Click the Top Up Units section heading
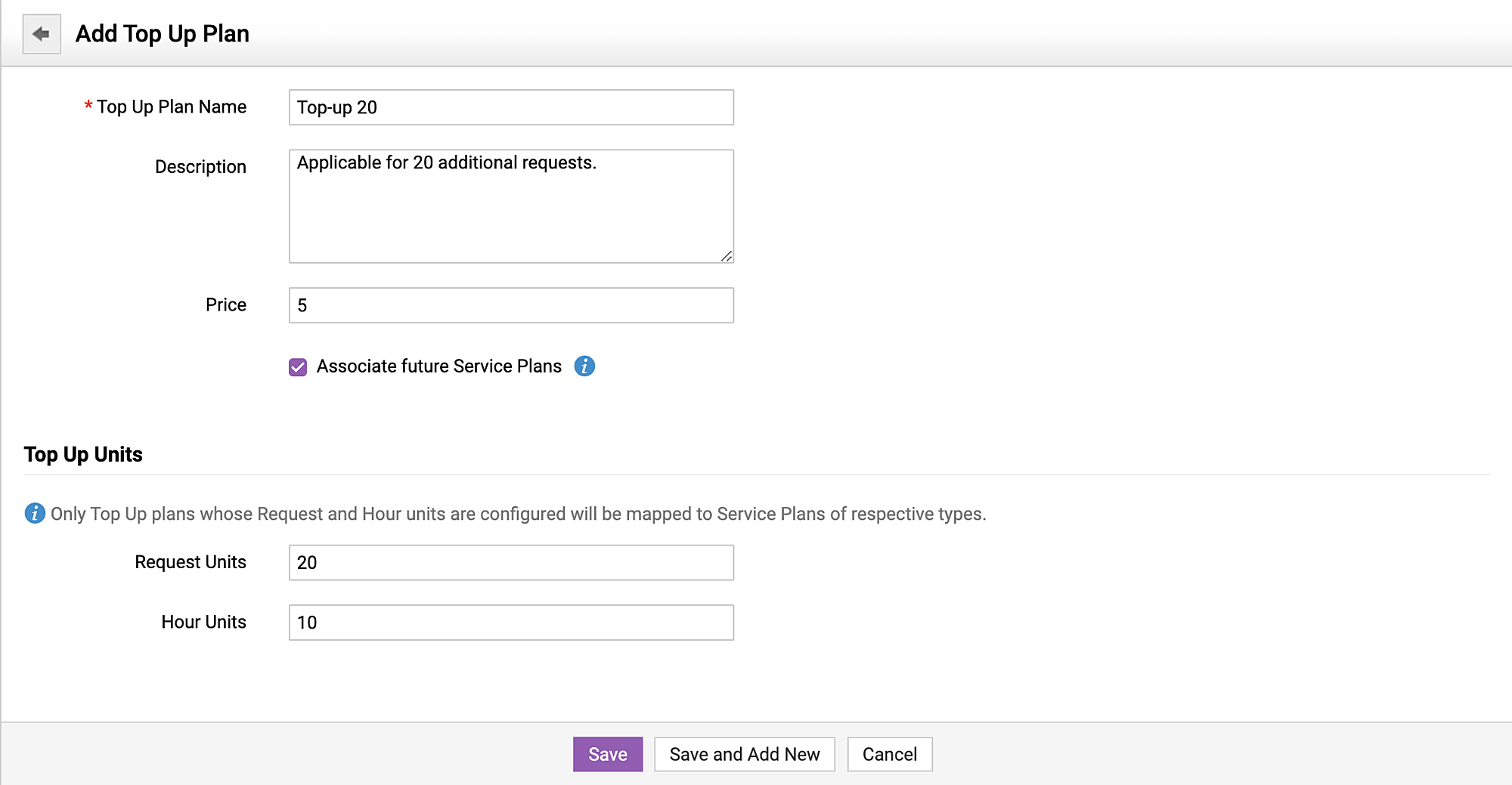The height and width of the screenshot is (785, 1512). 83,454
